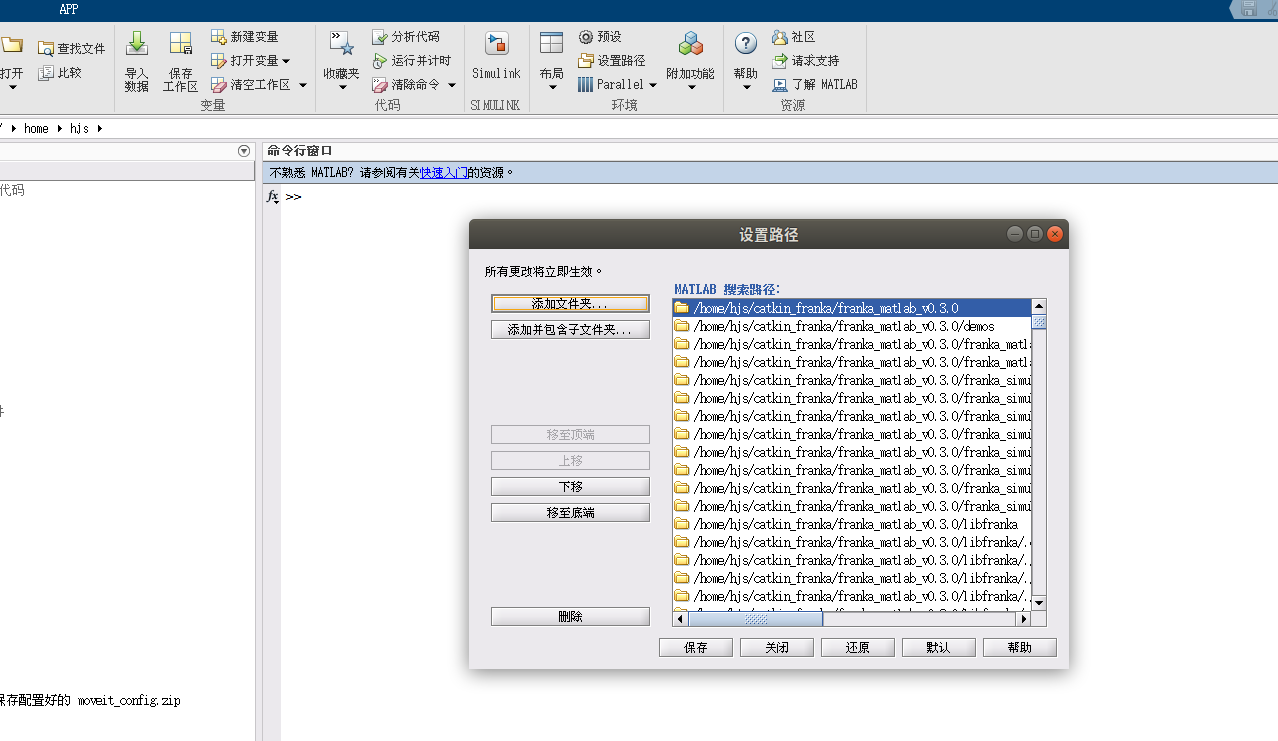This screenshot has height=741, width=1278.
Task: Create a new variable (新建变量)
Action: pos(245,36)
